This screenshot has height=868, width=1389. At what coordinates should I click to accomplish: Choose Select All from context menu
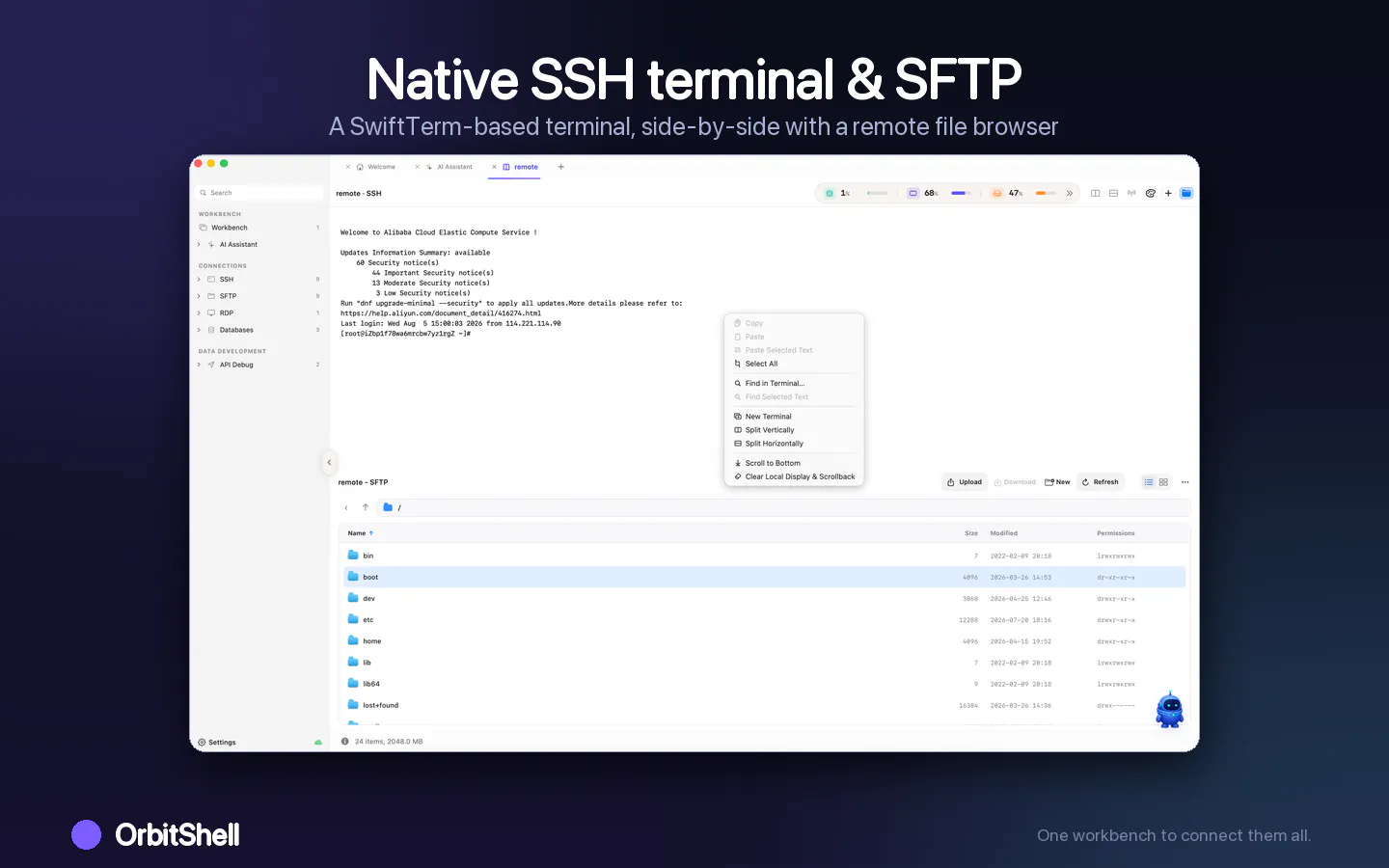click(794, 364)
